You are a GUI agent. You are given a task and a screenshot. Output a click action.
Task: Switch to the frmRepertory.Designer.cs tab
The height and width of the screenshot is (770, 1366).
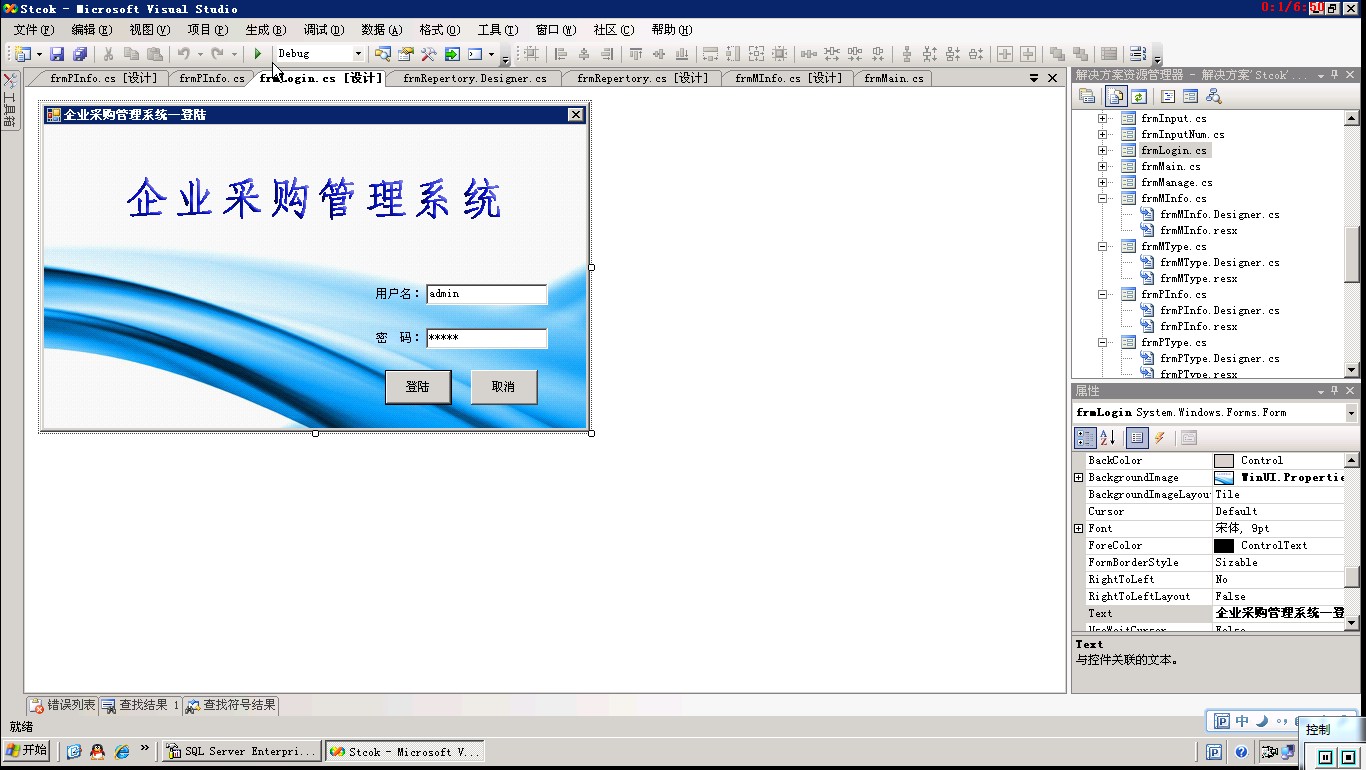pyautogui.click(x=475, y=78)
